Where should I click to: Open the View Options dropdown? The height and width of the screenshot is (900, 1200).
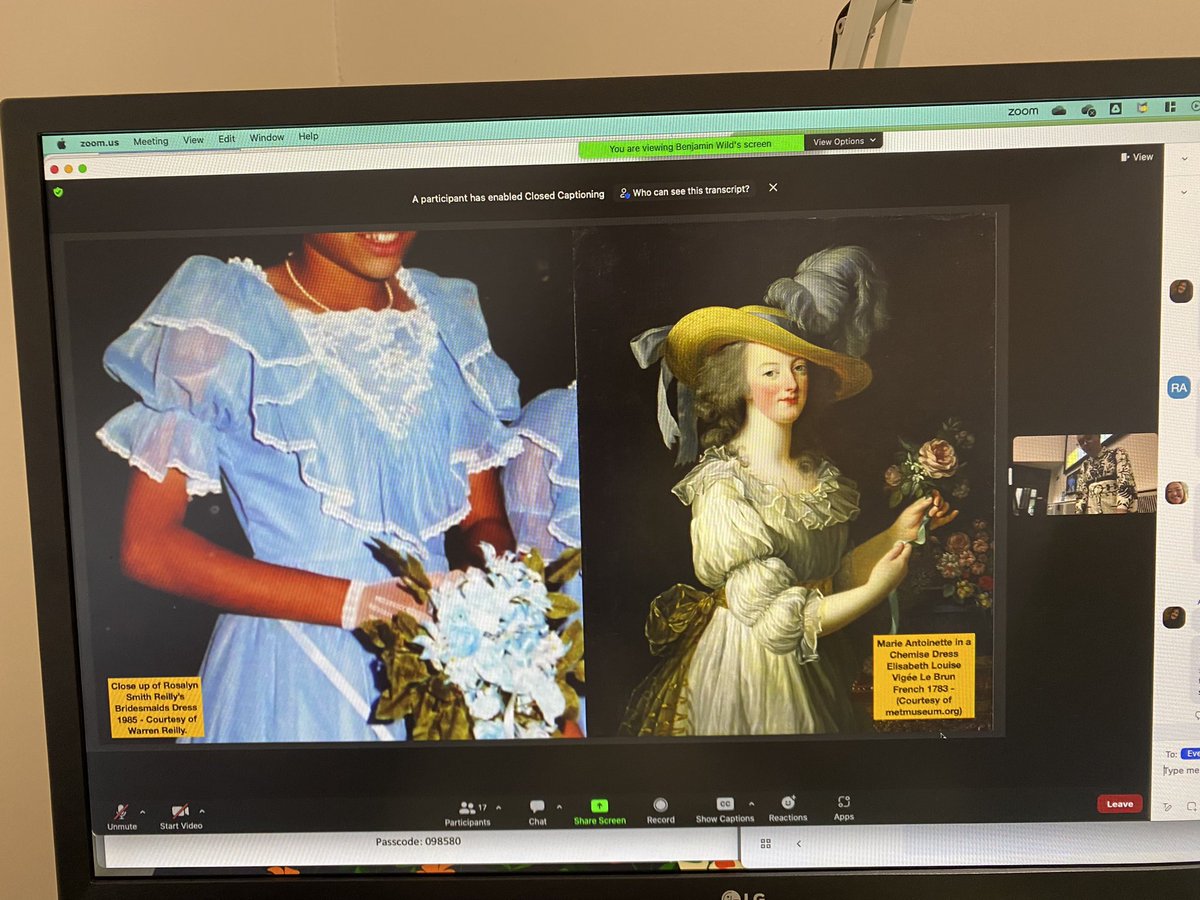845,142
